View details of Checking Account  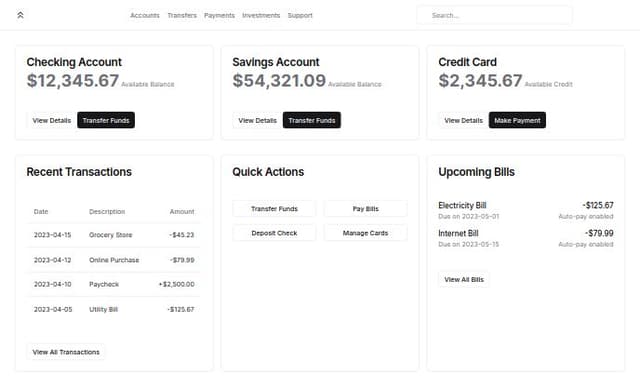[x=52, y=120]
